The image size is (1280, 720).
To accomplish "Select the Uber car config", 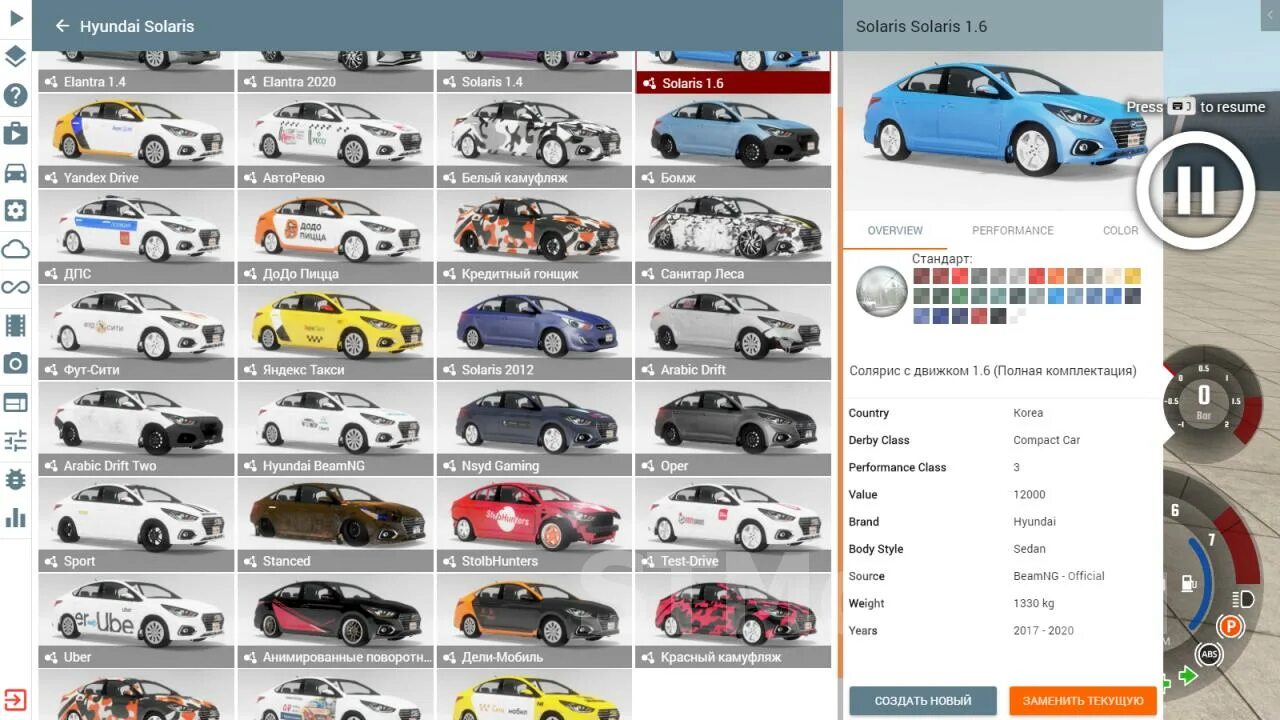I will coord(136,621).
